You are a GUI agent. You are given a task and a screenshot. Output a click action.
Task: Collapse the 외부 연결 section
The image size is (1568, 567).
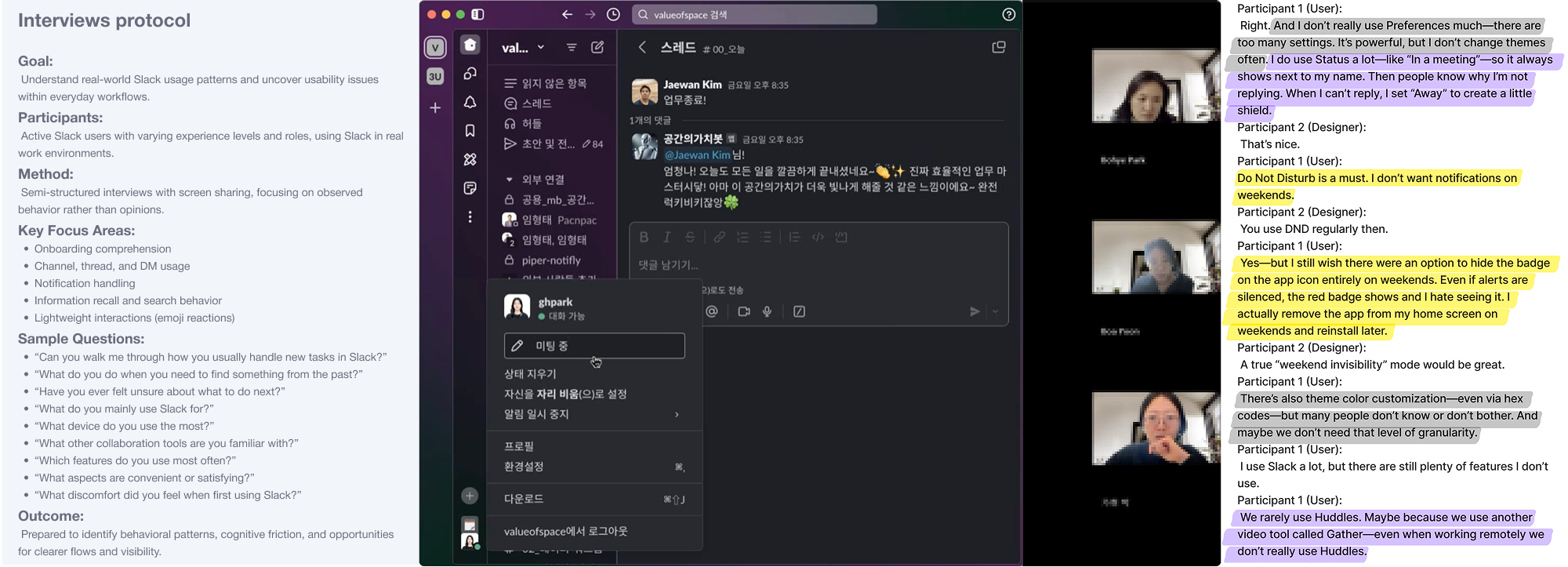pyautogui.click(x=535, y=180)
